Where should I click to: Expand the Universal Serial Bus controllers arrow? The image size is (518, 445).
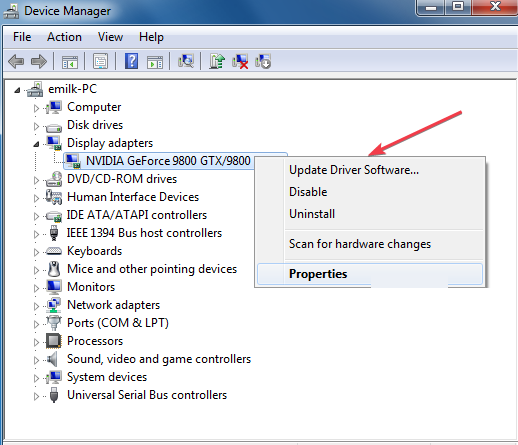36,396
